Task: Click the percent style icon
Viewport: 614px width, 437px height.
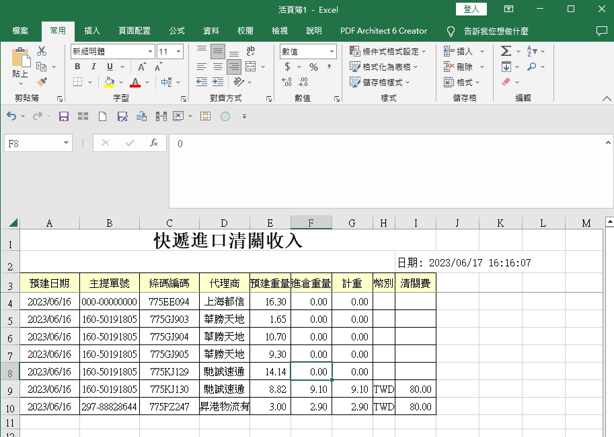Action: (313, 67)
